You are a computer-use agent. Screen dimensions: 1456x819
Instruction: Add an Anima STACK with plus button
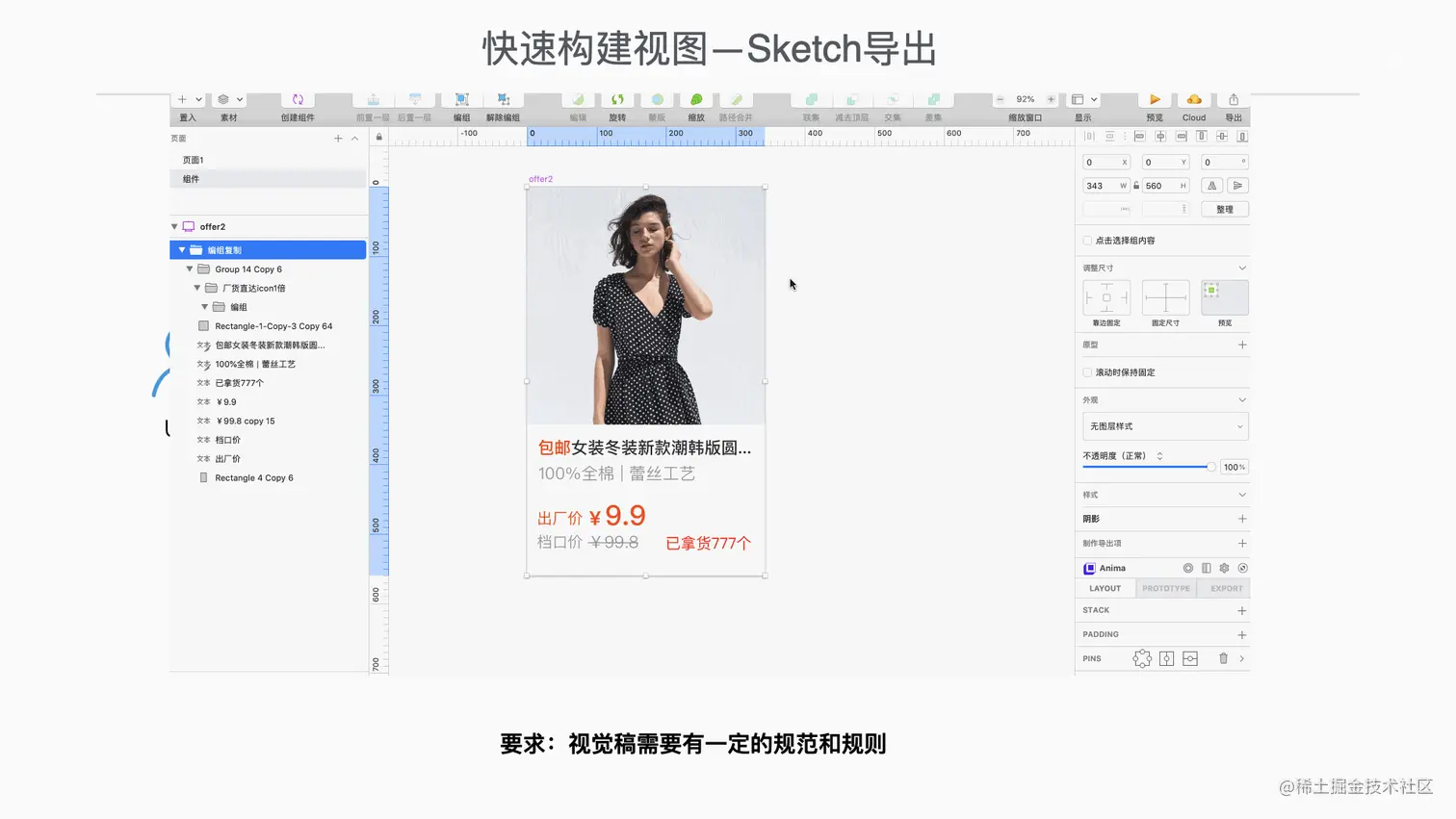coord(1242,610)
